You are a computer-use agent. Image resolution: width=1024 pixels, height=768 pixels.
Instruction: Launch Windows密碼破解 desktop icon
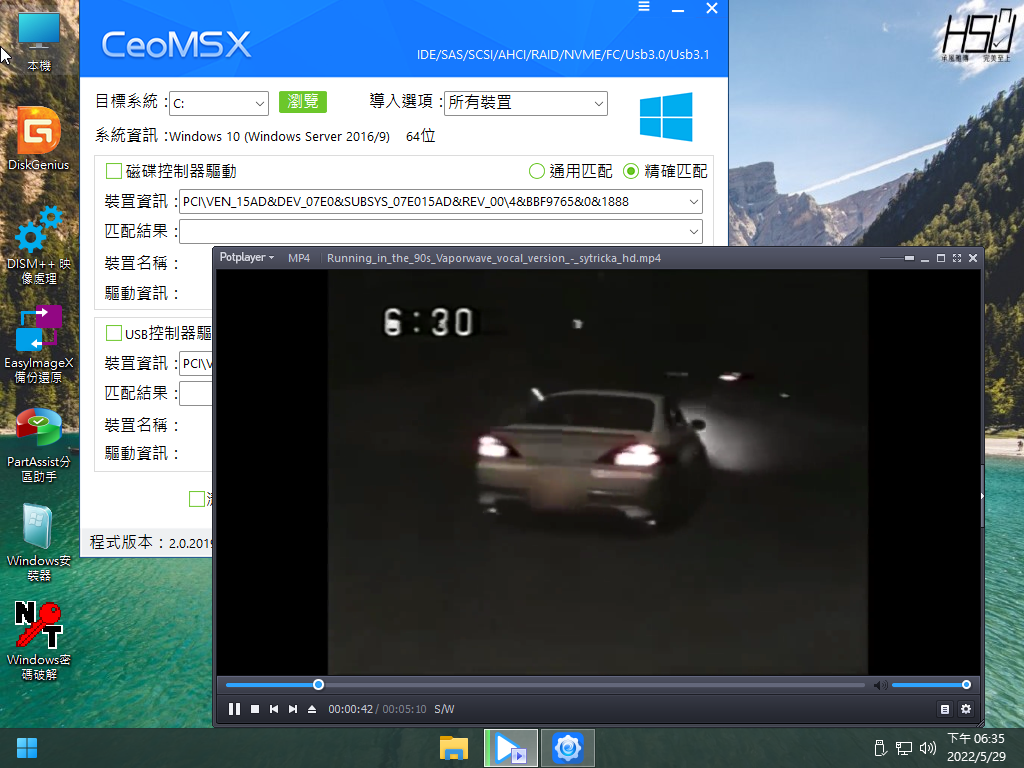tap(39, 641)
